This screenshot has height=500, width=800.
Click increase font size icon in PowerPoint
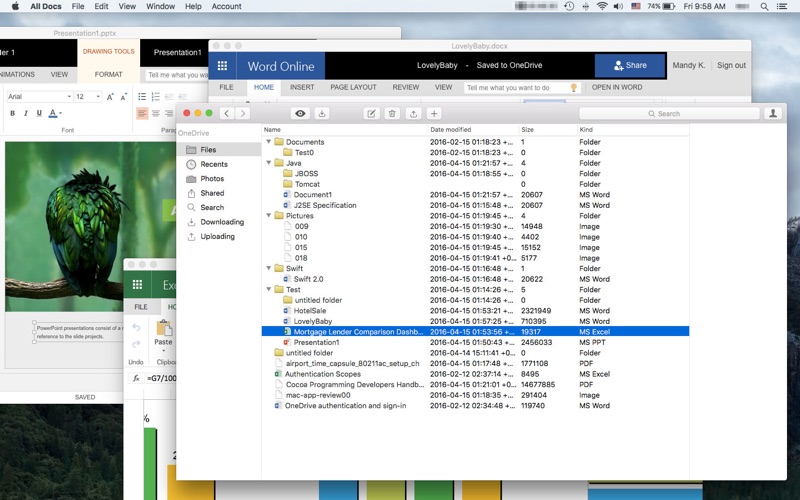coord(110,96)
